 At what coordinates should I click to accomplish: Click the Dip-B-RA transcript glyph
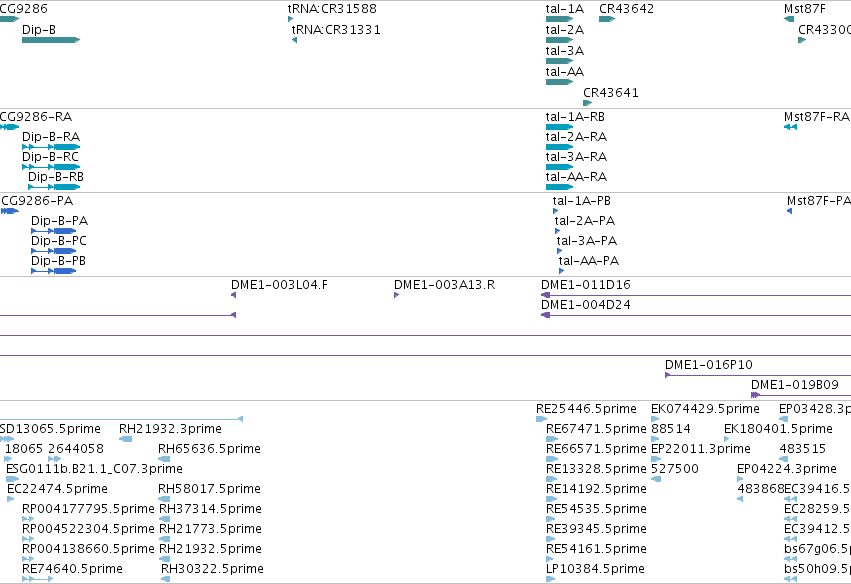point(51,147)
